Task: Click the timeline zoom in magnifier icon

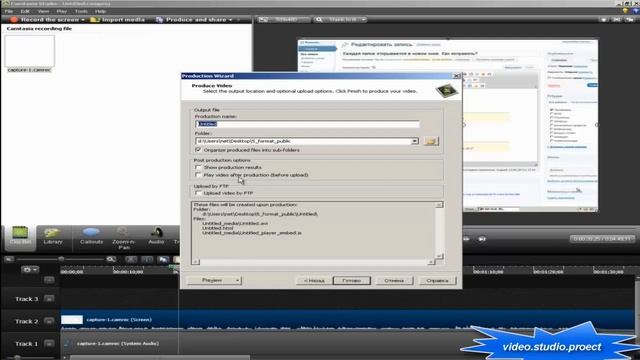Action: point(111,259)
